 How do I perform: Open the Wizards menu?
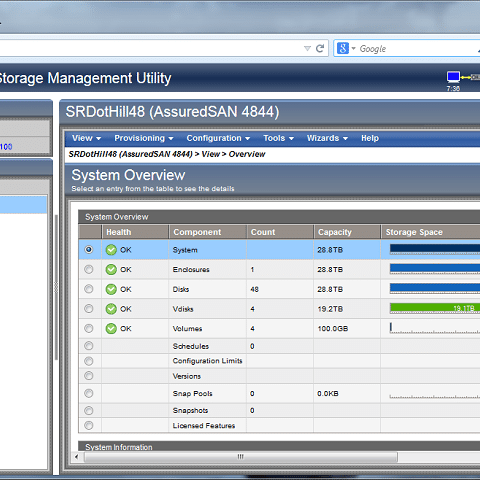(x=327, y=138)
